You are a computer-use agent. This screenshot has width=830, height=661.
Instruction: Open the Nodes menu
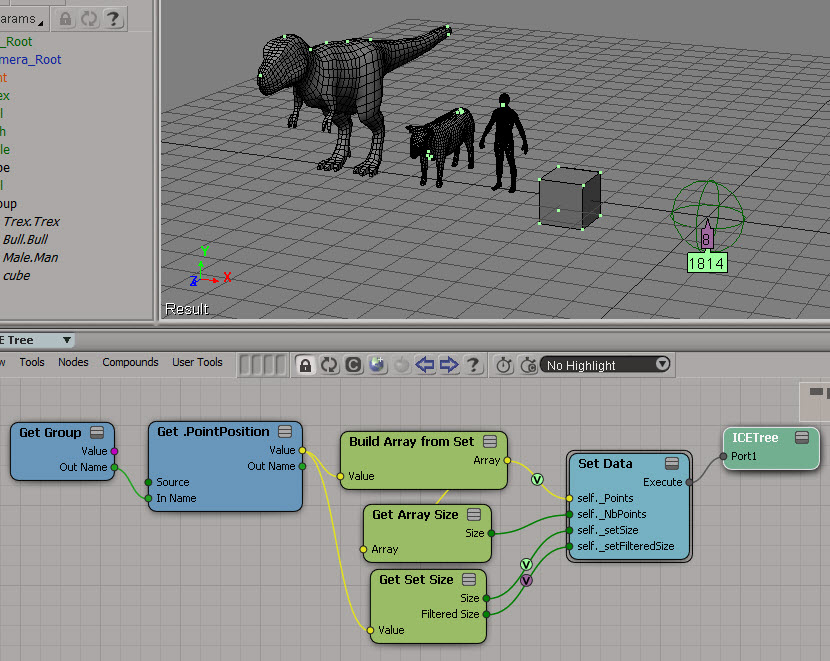point(73,362)
